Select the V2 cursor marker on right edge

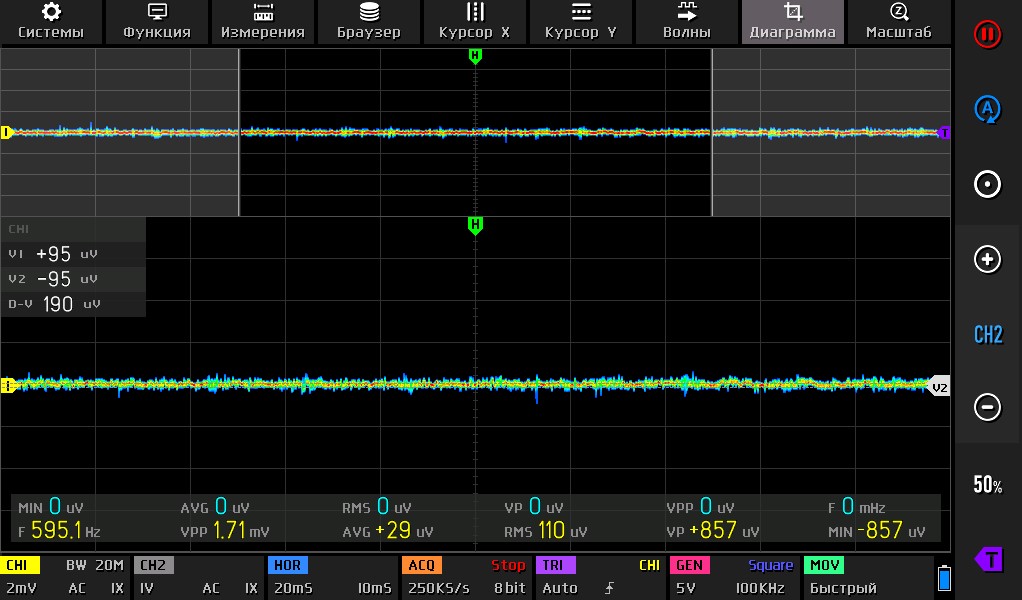click(939, 387)
